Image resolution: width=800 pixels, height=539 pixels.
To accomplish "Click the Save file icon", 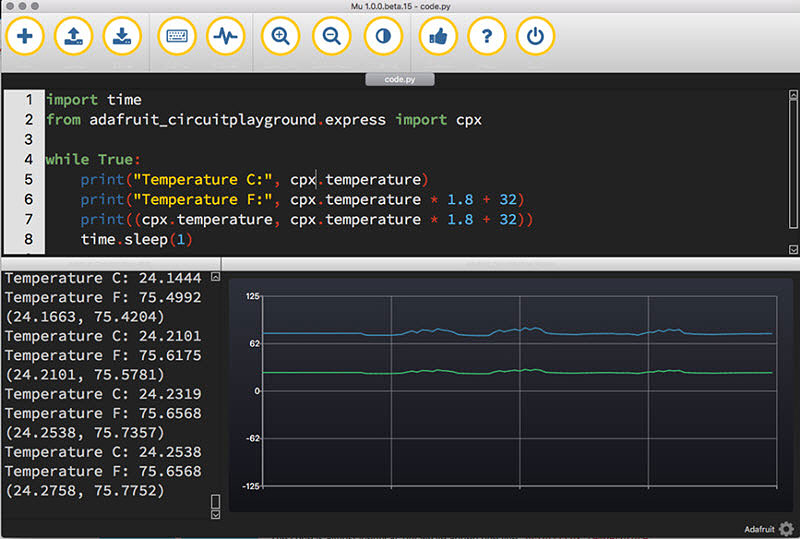I will pyautogui.click(x=122, y=37).
